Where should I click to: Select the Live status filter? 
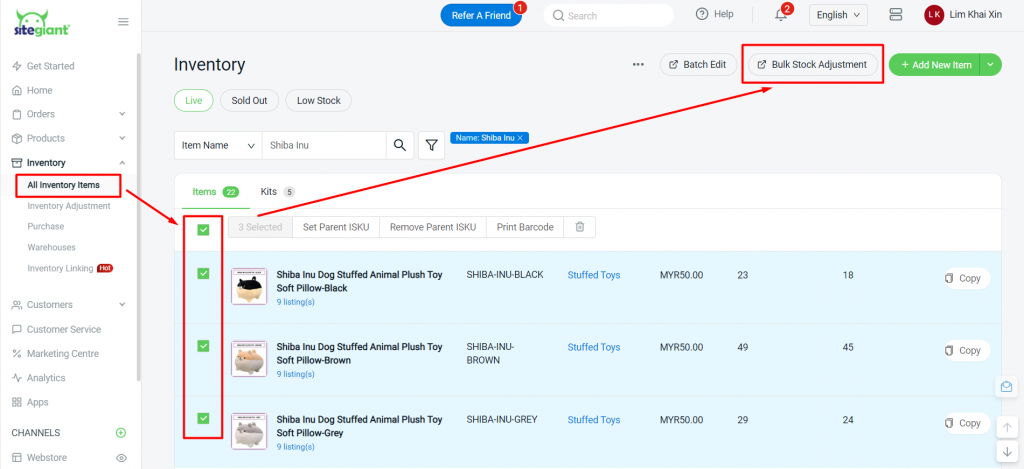click(193, 101)
